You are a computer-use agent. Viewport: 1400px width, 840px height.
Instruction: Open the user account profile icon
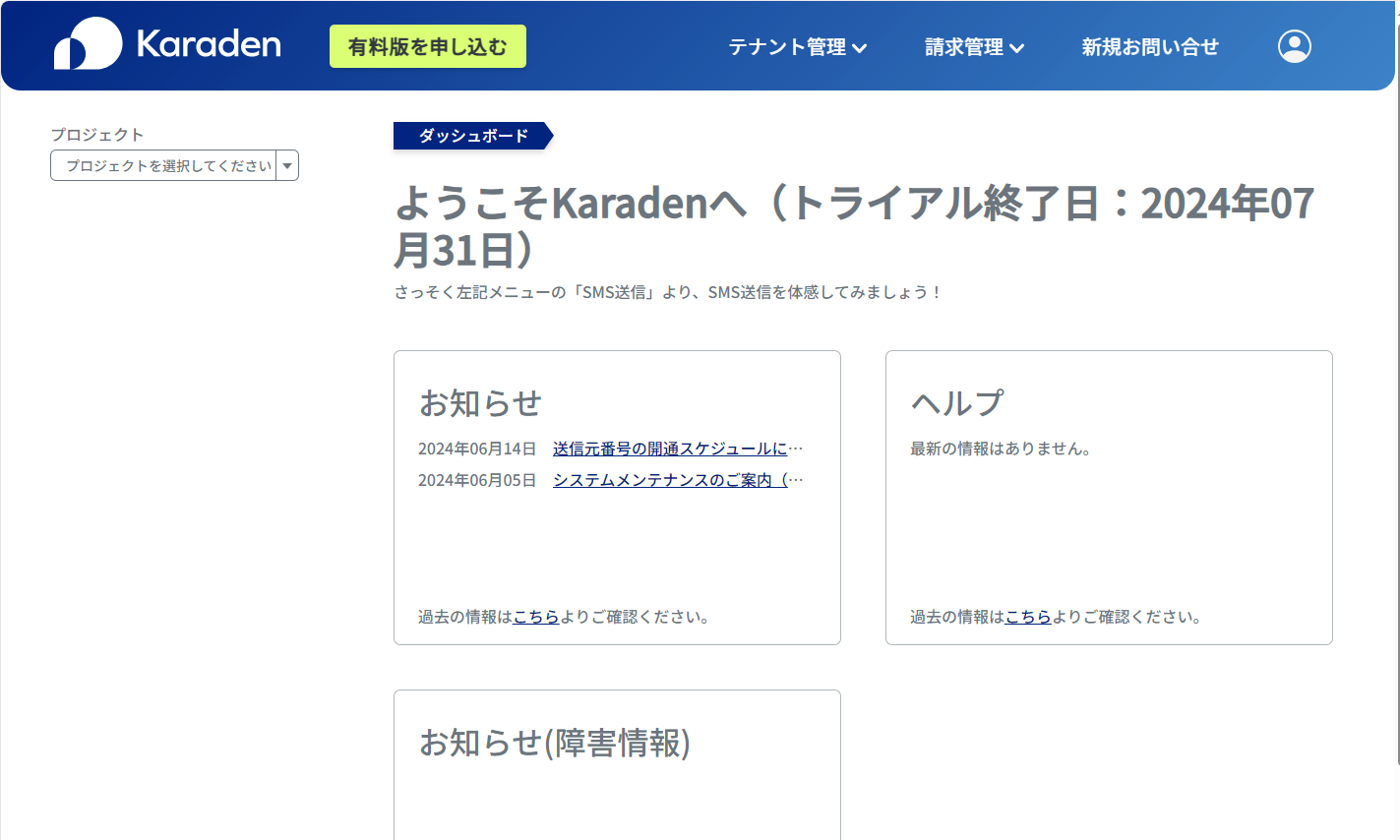coord(1294,46)
